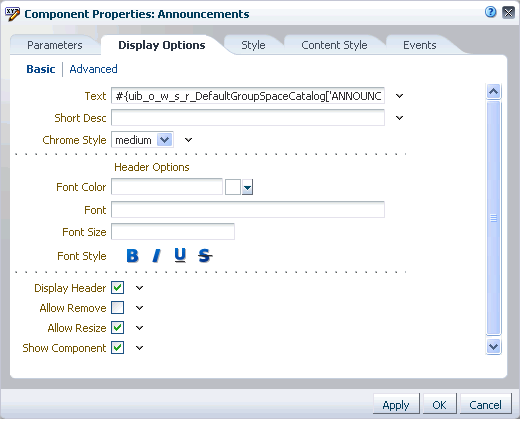Open the Advanced display options link
The image size is (520, 430).
[x=93, y=69]
